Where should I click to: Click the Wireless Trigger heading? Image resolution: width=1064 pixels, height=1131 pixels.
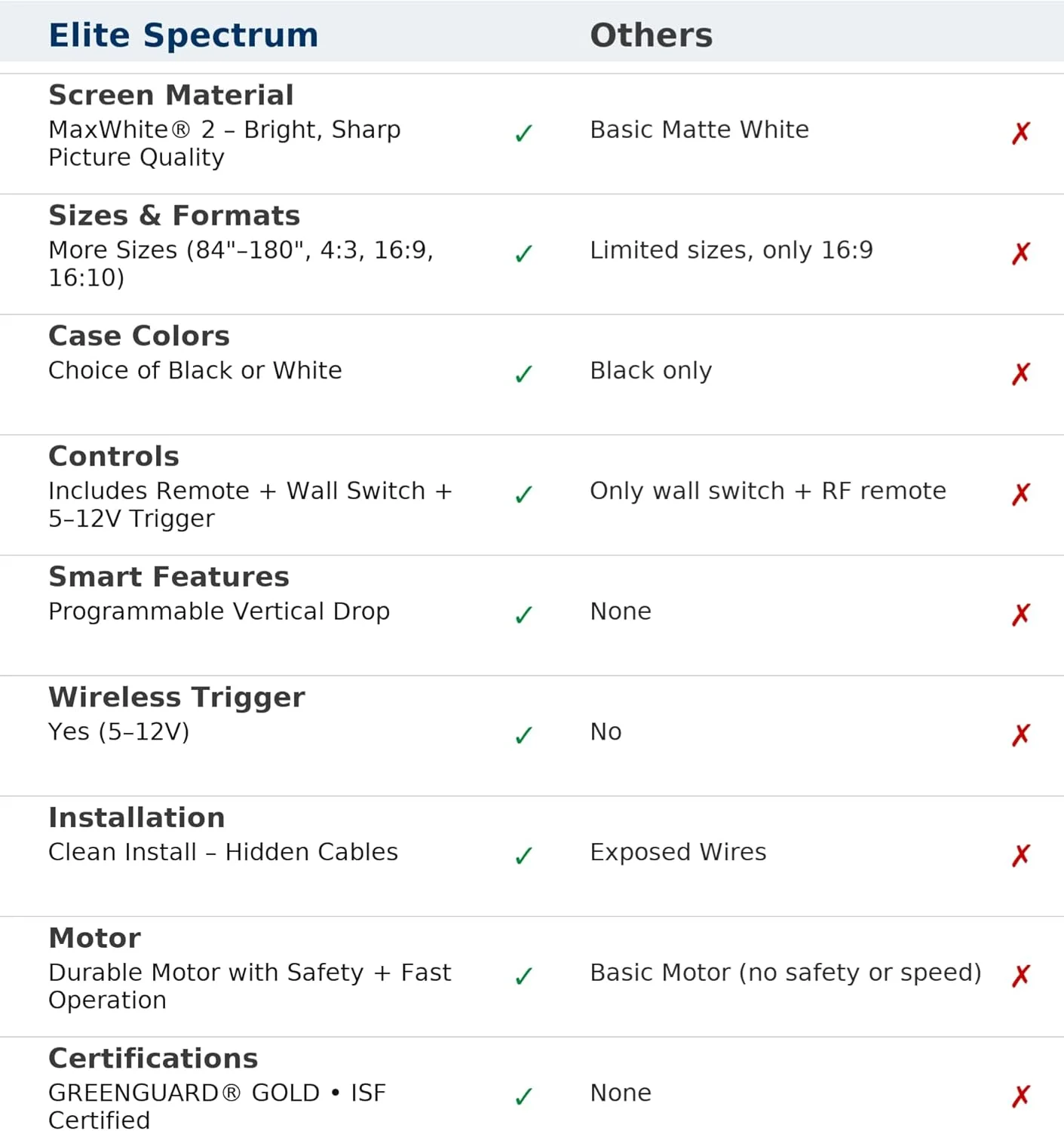click(176, 697)
